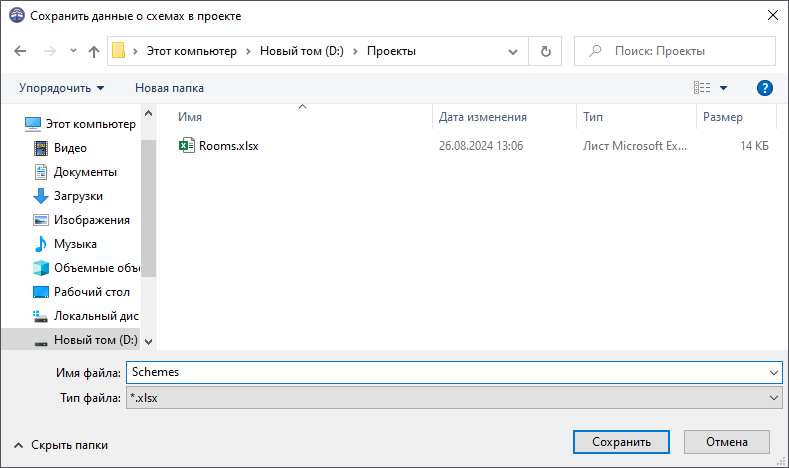Click the forward navigation arrow
Viewport: 789px width, 468px height.
49,51
